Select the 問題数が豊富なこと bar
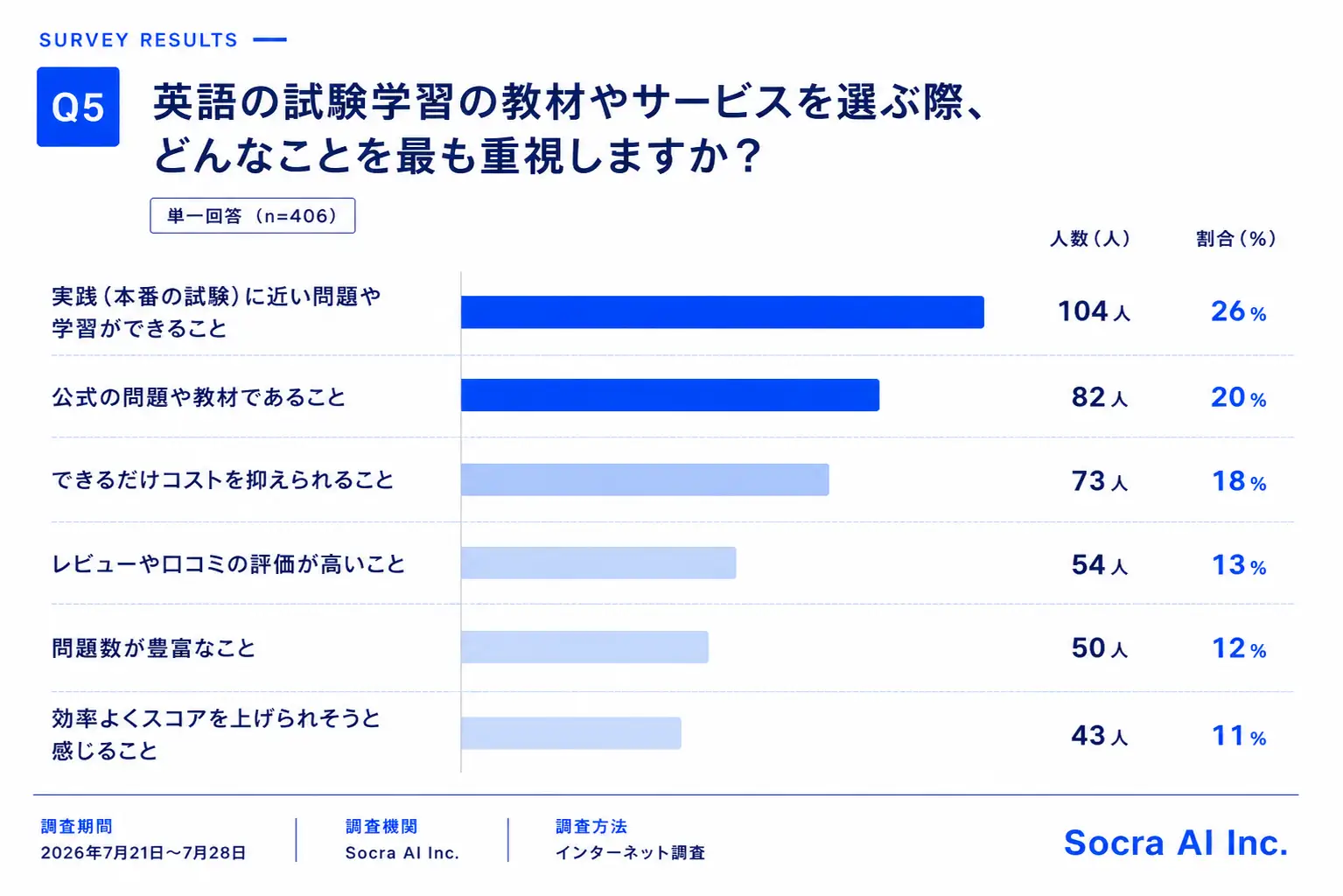 (584, 647)
